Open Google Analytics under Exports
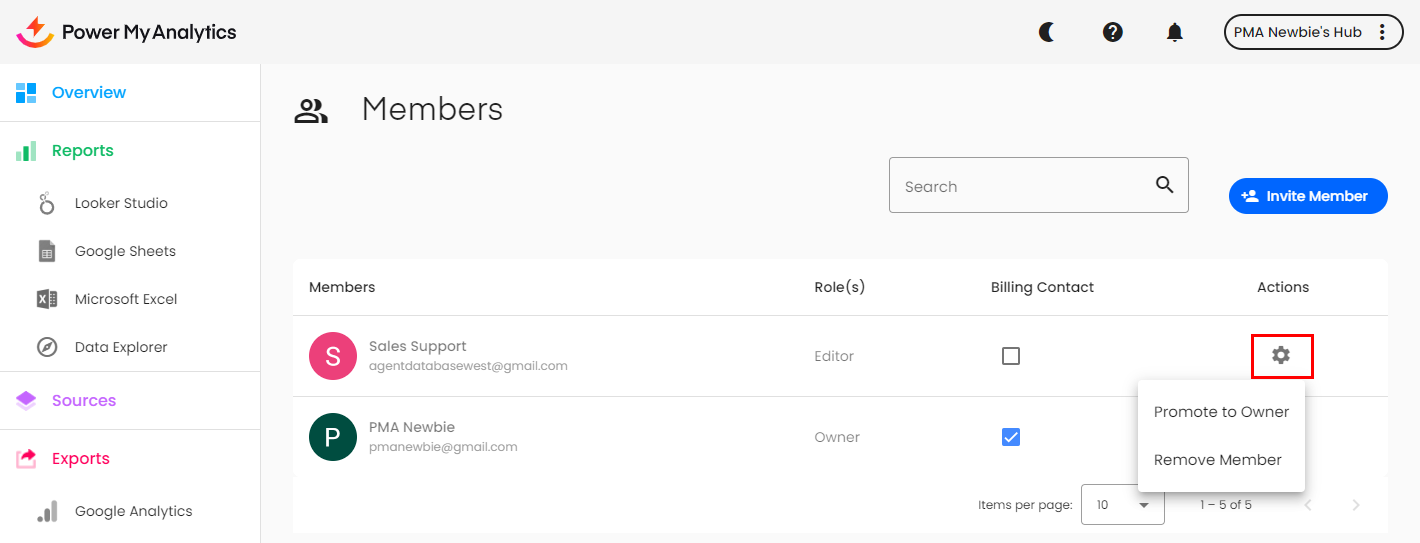This screenshot has height=543, width=1420. (133, 511)
